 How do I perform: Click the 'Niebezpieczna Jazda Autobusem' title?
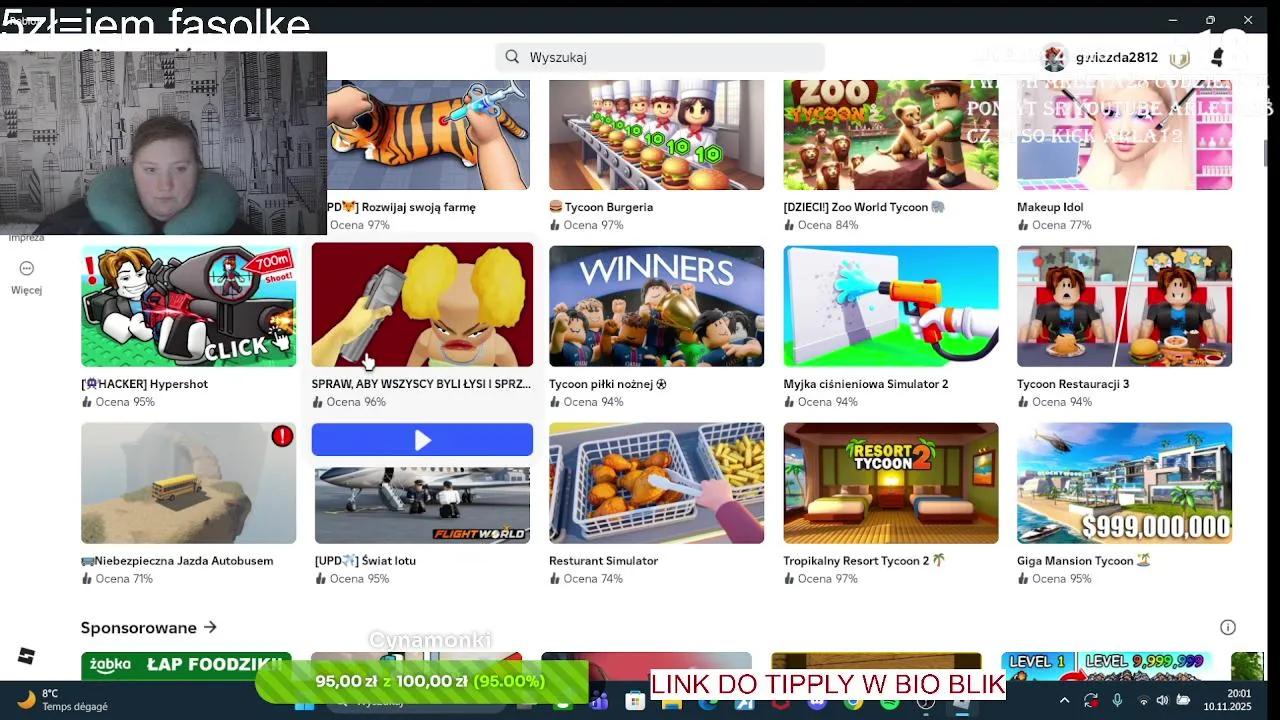pyautogui.click(x=177, y=561)
